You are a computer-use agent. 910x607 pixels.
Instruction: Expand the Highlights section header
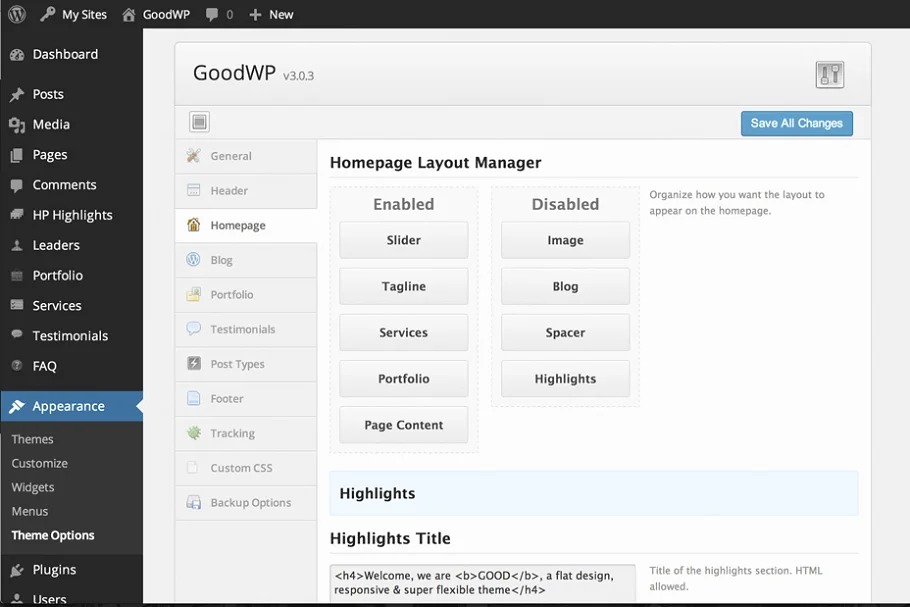tap(593, 493)
